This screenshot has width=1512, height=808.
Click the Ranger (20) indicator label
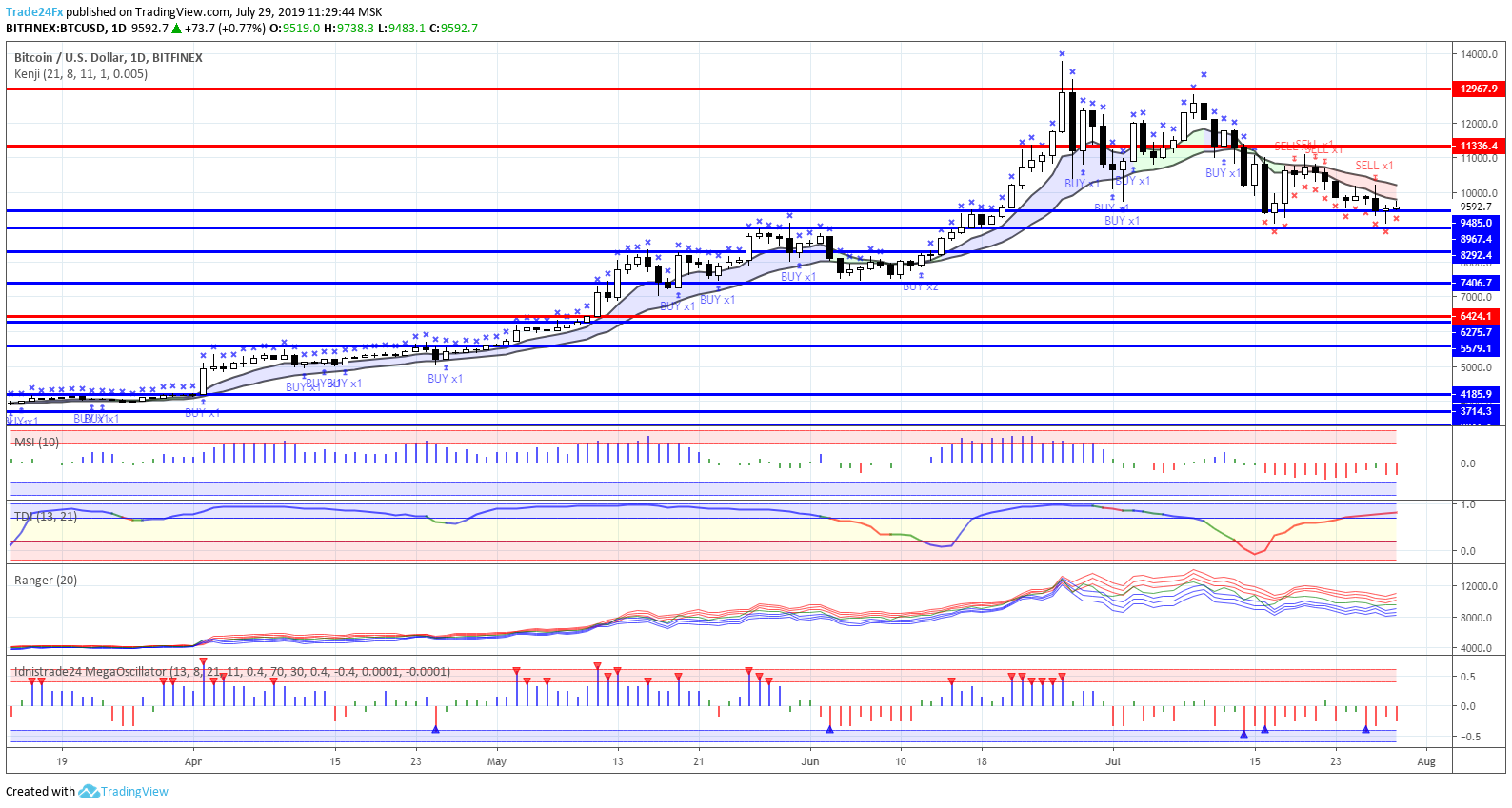[46, 581]
